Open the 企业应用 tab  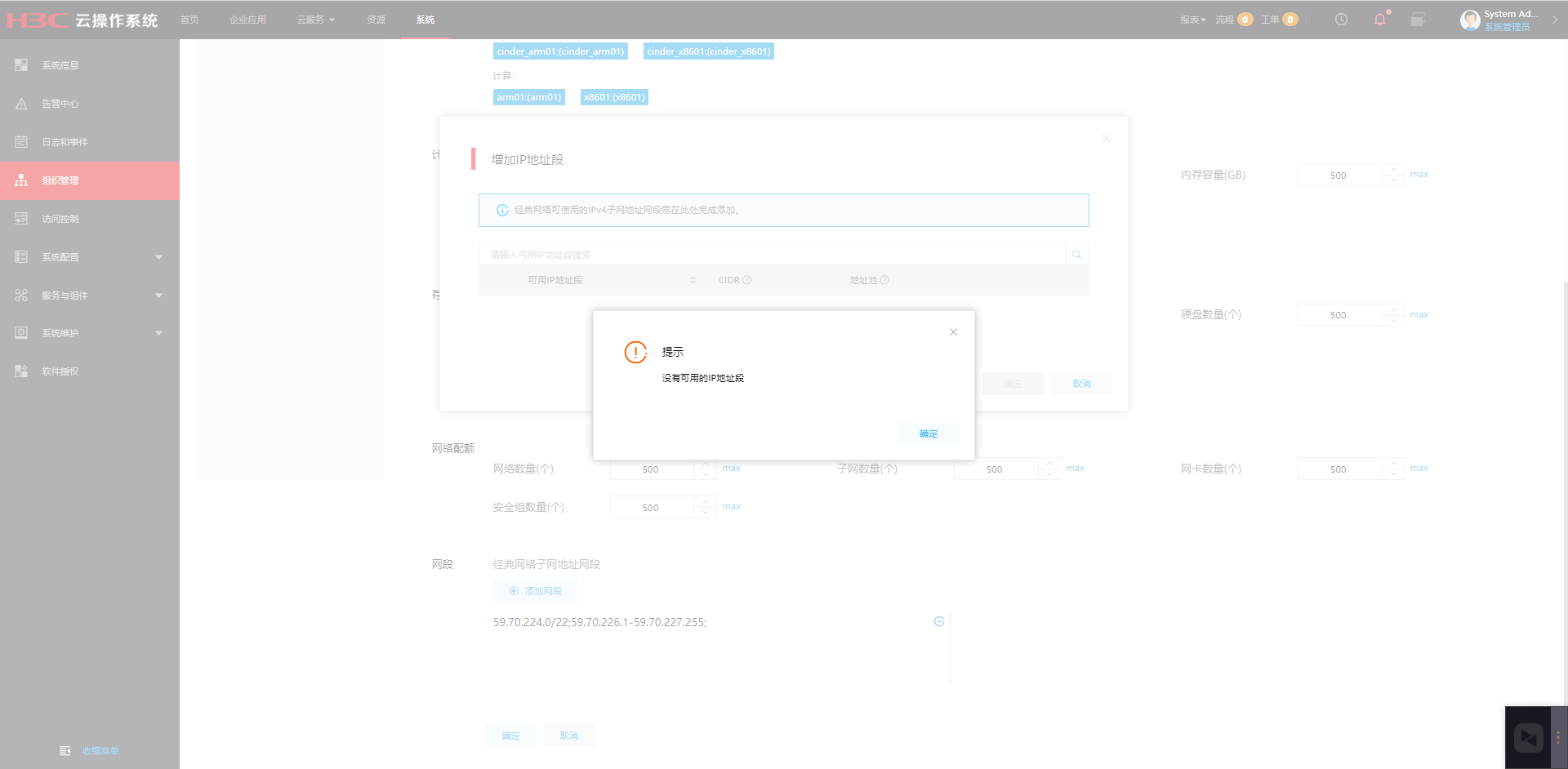pyautogui.click(x=247, y=20)
